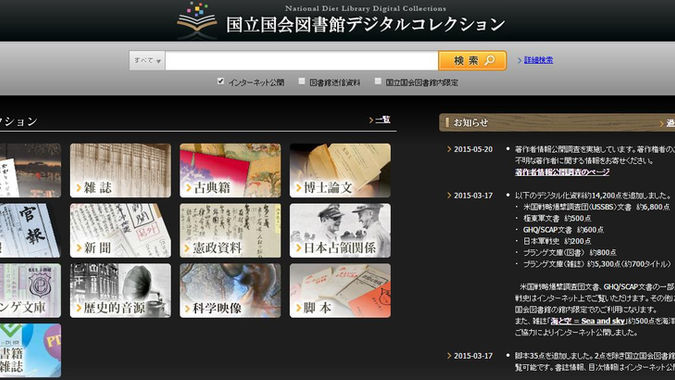
Task: Click the 2015-05-20 date text
Action: [x=473, y=149]
